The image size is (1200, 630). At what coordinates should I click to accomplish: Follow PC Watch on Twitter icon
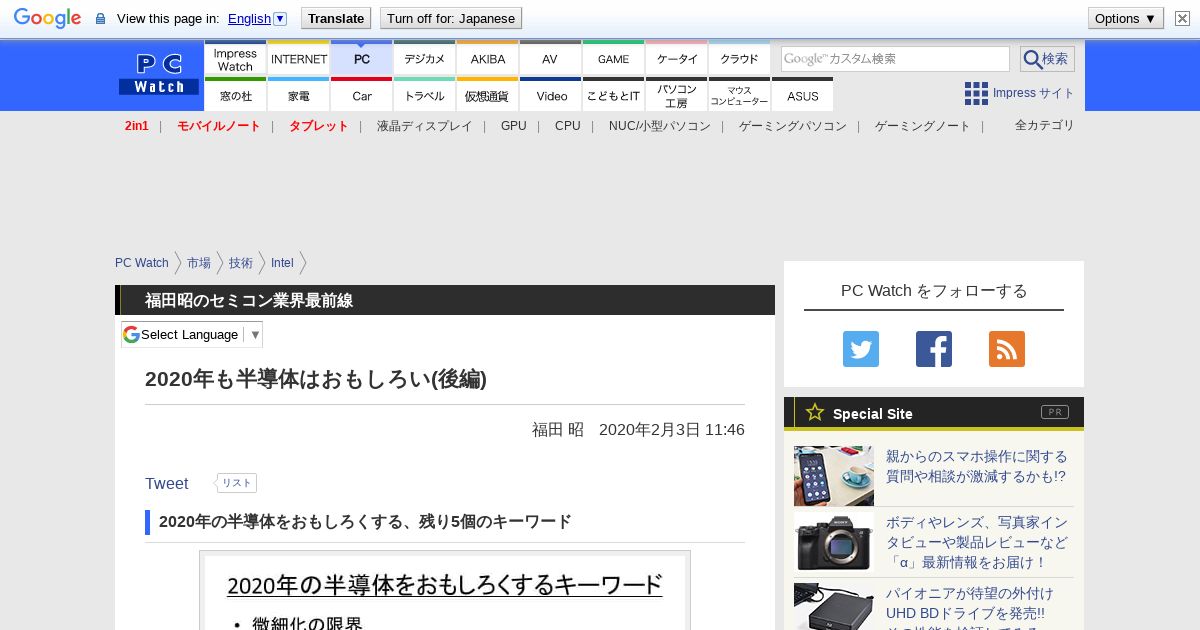(x=861, y=349)
